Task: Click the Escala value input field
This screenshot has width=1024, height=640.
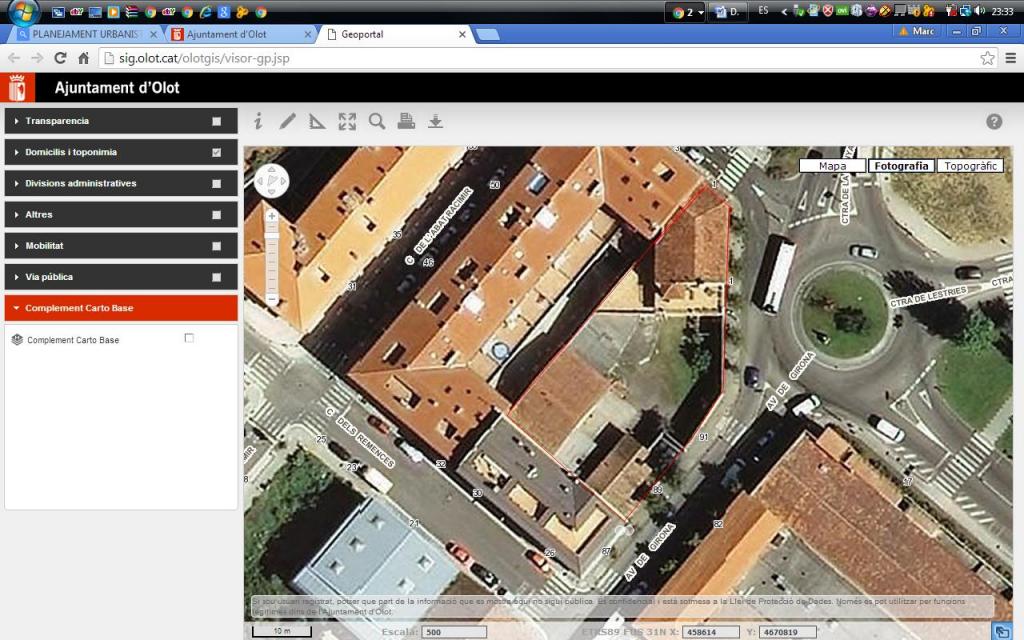Action: 453,632
